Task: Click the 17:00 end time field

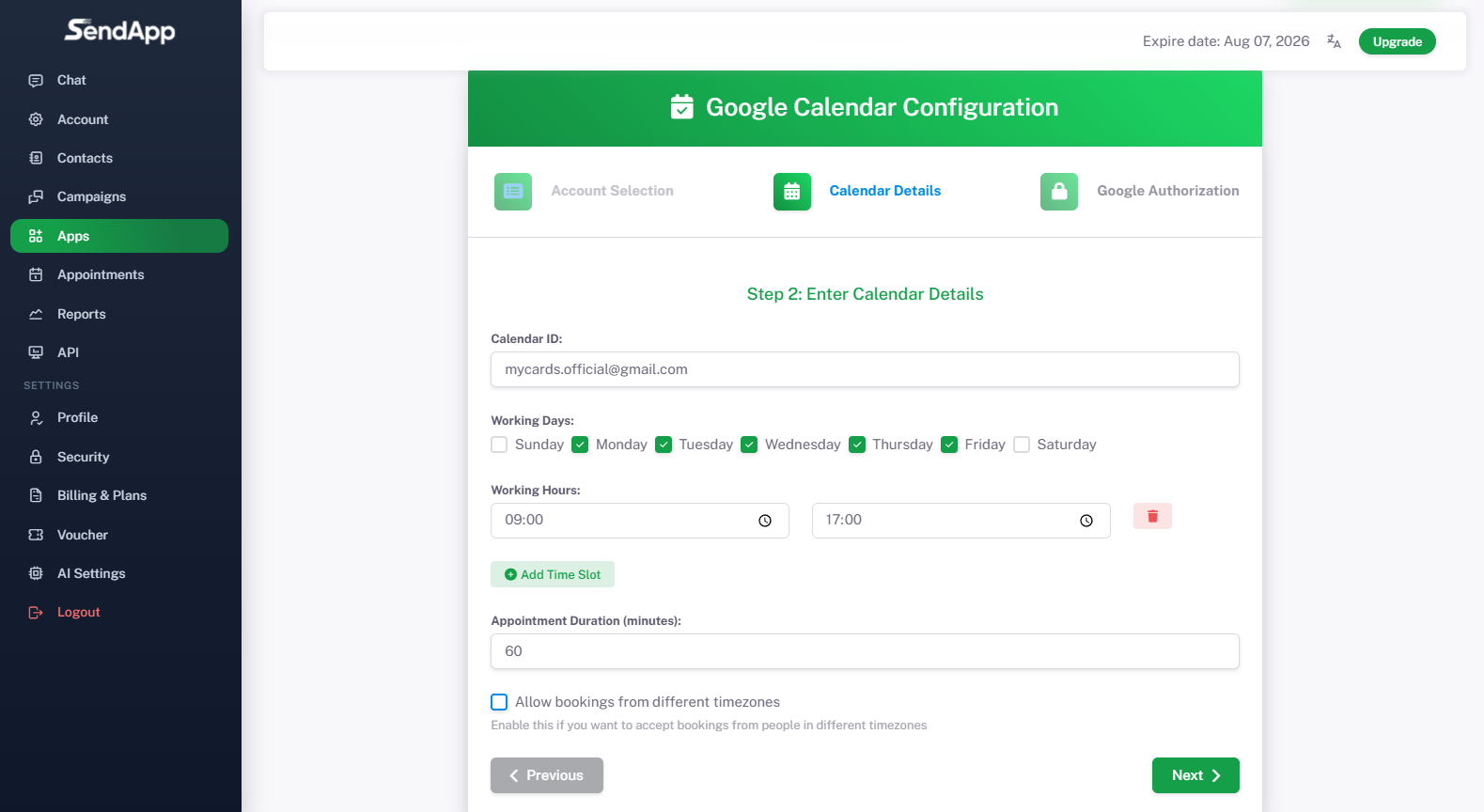Action: pos(961,521)
